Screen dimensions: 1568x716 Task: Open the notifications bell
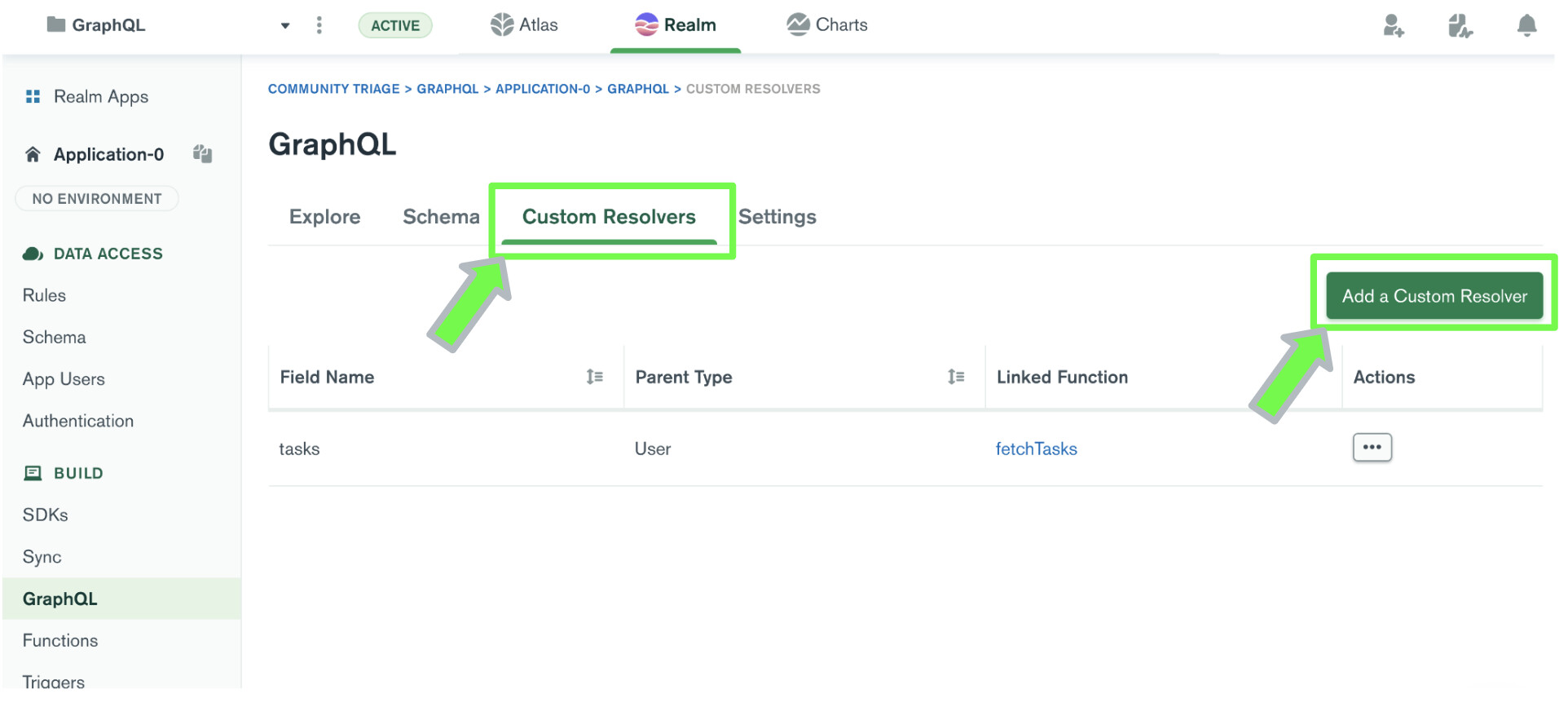tap(1526, 26)
